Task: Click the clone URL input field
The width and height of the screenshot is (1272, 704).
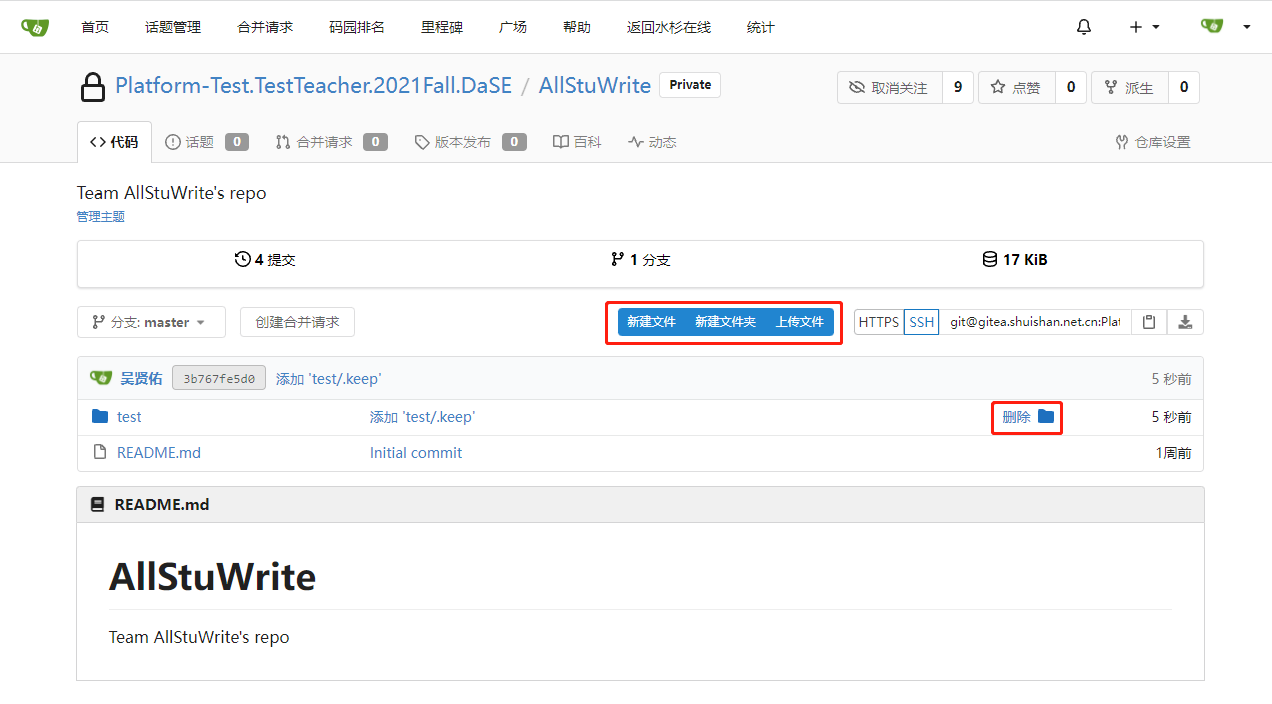Action: pos(1035,322)
